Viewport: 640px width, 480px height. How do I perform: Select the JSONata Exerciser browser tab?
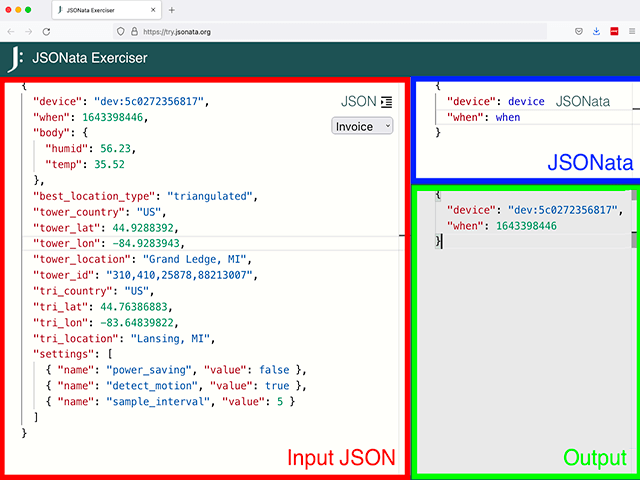(107, 10)
